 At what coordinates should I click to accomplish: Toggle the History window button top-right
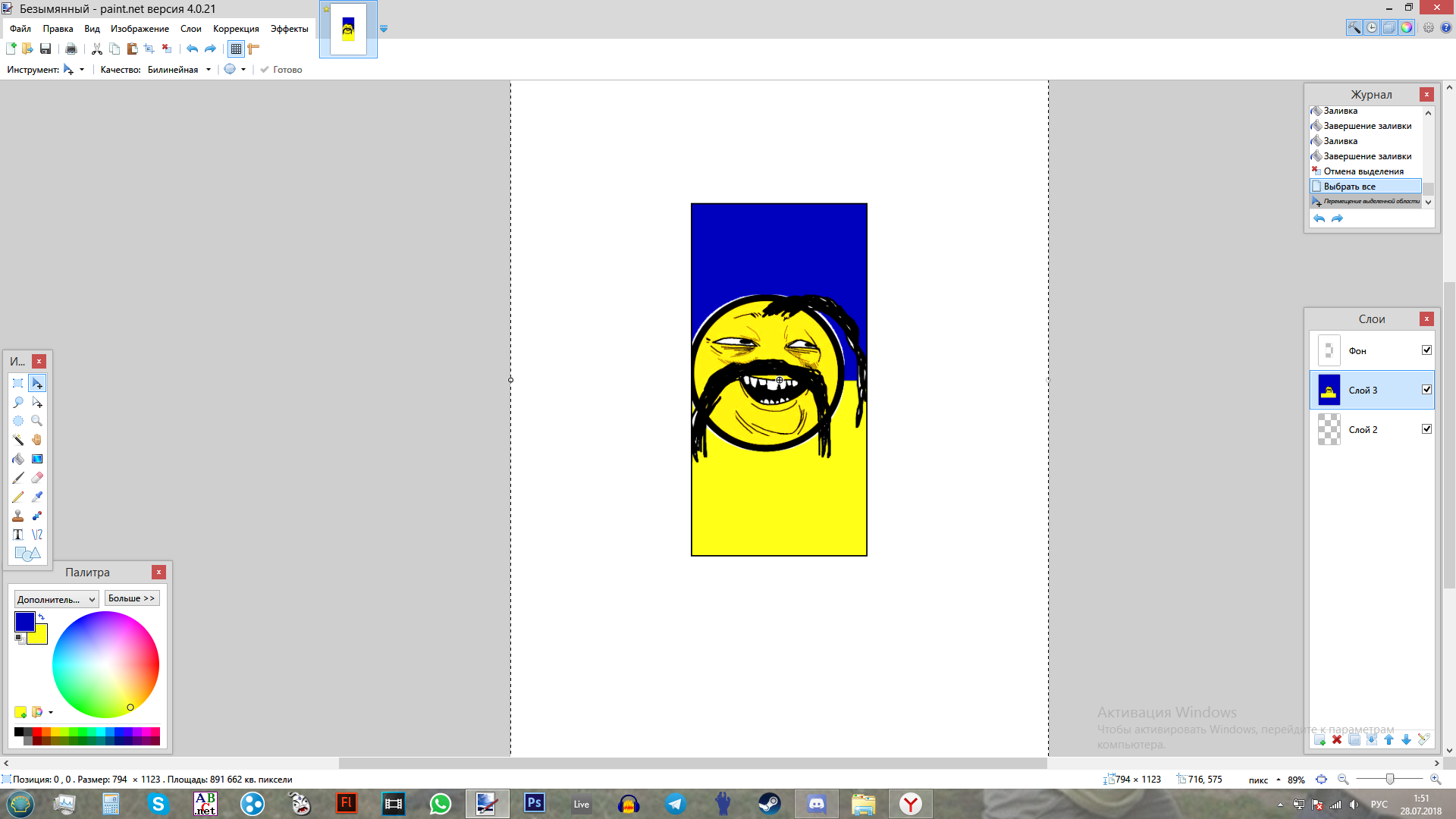pyautogui.click(x=1372, y=27)
